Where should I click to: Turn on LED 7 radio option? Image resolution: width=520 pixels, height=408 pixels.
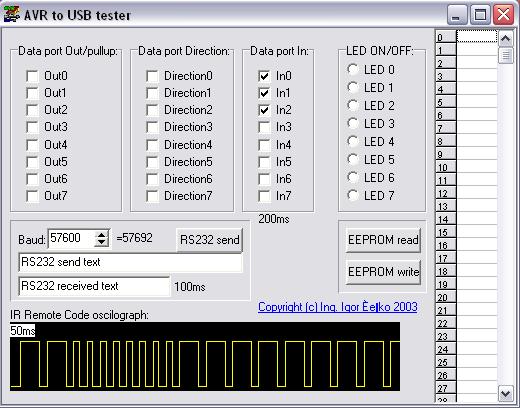point(353,195)
